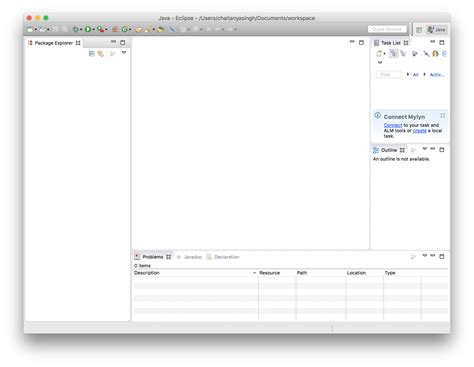
Task: Switch to the Java perspective button
Action: point(437,30)
